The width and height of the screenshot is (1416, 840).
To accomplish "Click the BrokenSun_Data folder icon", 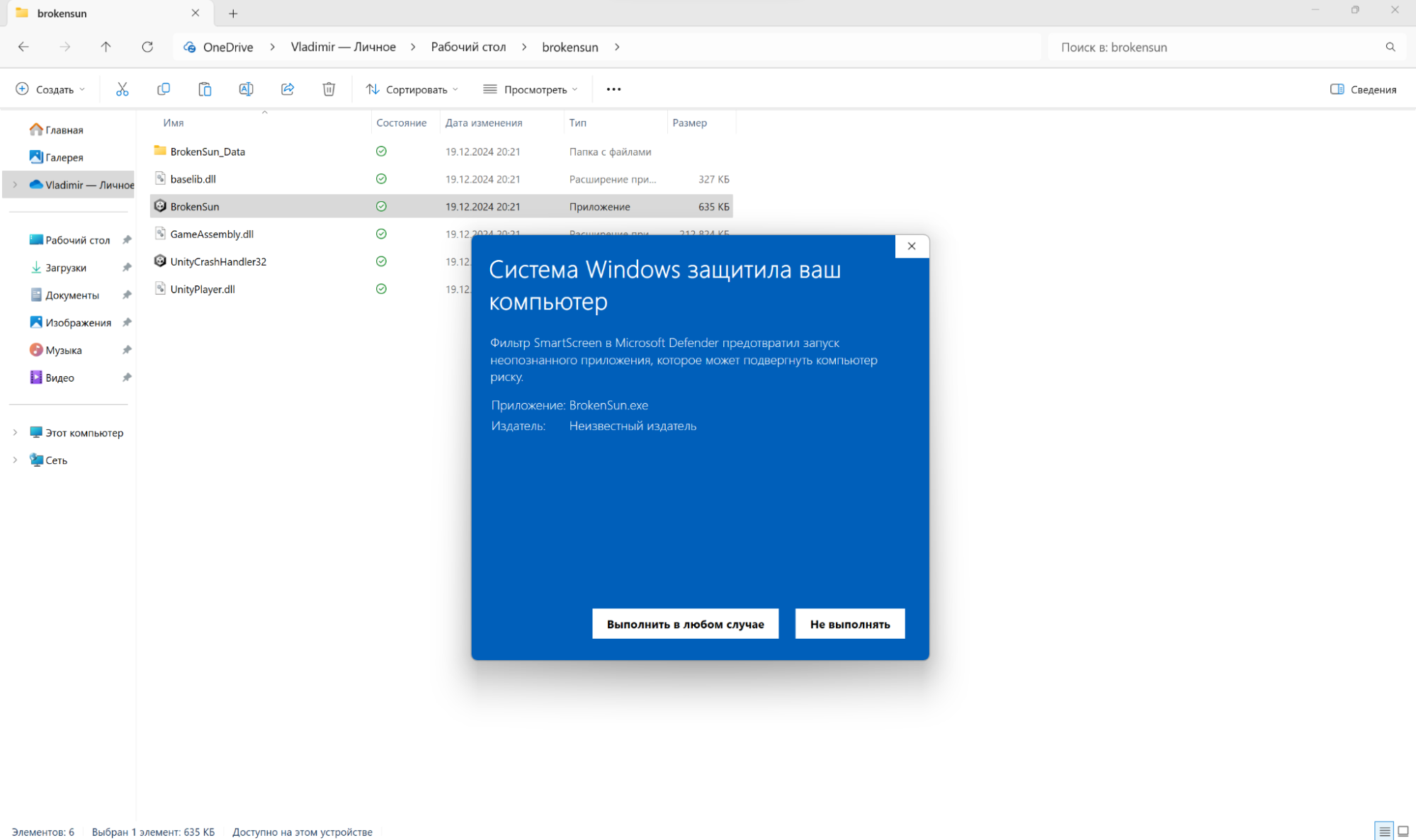I will (160, 151).
